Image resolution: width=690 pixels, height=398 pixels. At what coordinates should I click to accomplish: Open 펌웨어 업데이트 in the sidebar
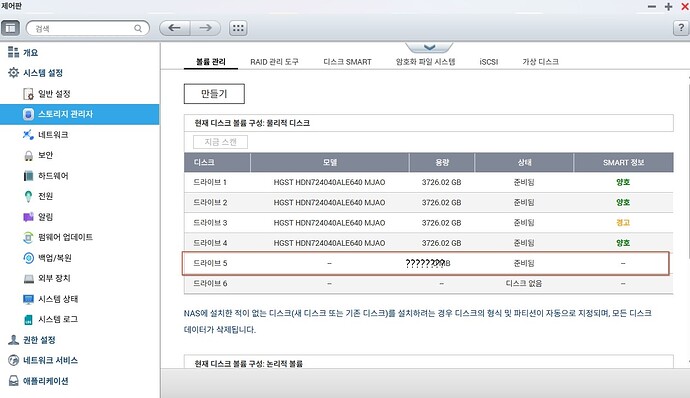[x=65, y=237]
